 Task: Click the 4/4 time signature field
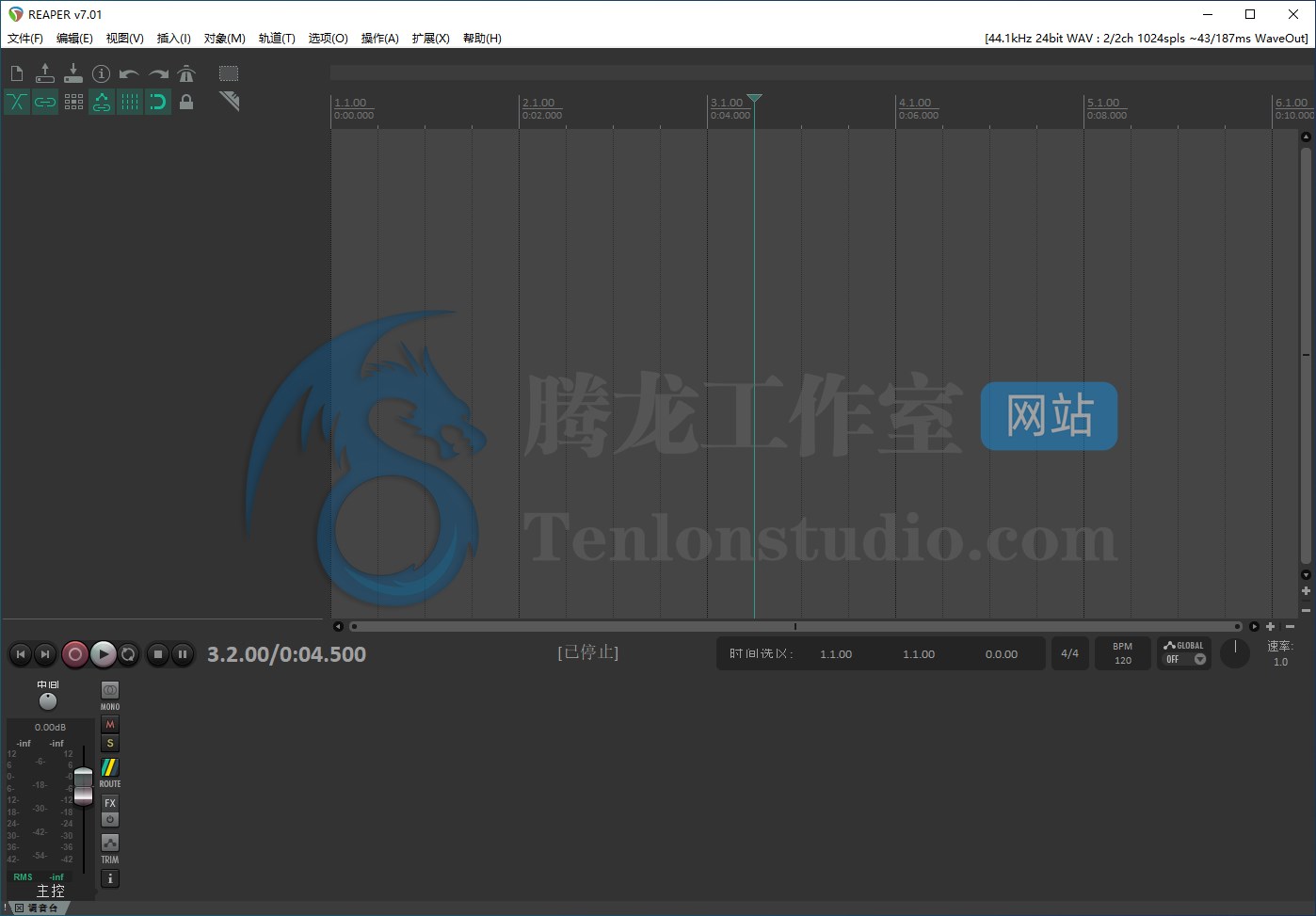(1070, 653)
